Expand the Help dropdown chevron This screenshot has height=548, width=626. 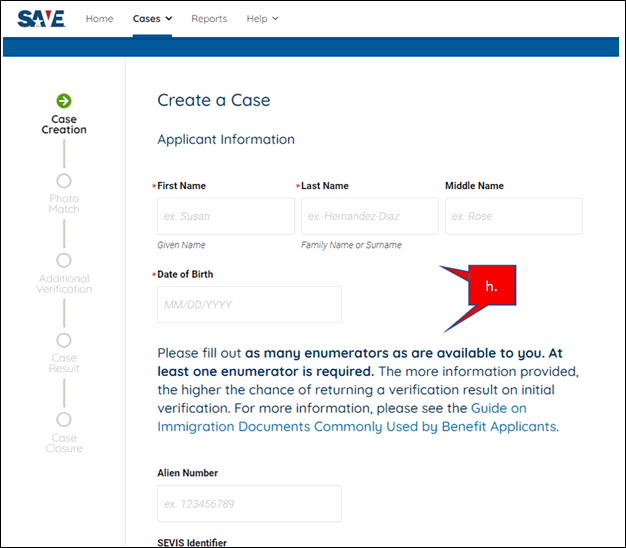275,18
